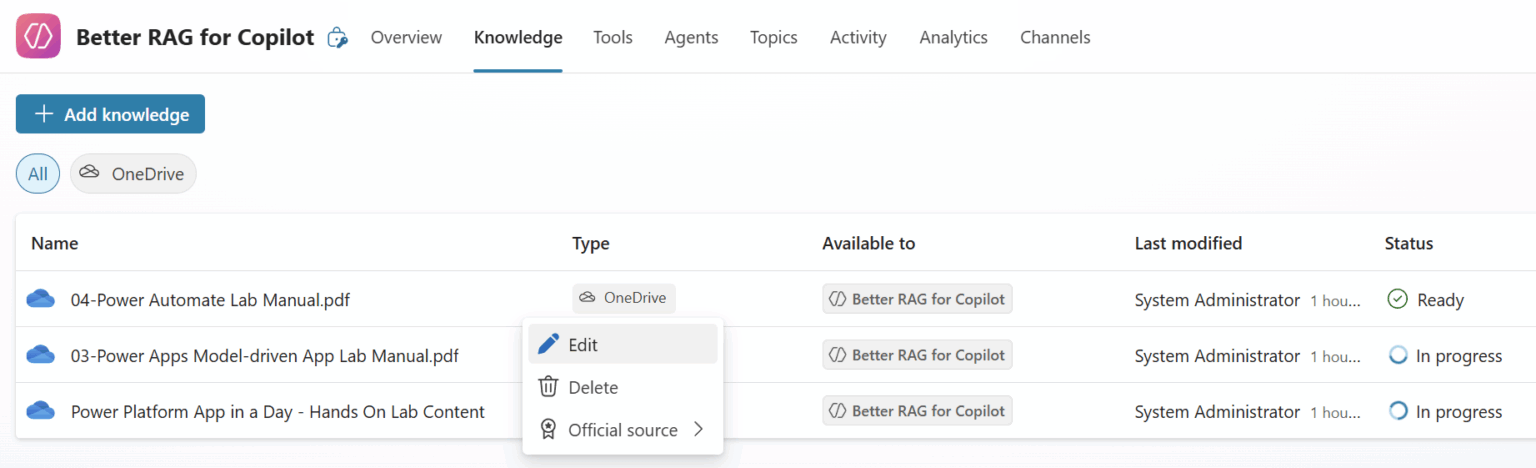This screenshot has width=1536, height=468.
Task: Click cloud icon beside Power Platform App in a Day
Action: tap(41, 411)
